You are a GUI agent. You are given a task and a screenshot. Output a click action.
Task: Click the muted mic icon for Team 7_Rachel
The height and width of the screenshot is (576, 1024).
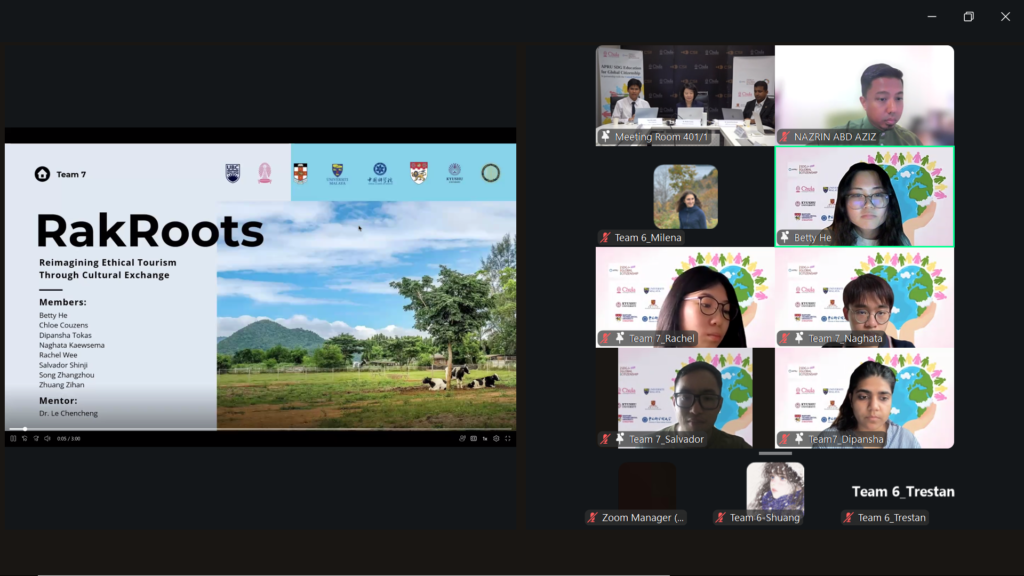pyautogui.click(x=605, y=338)
